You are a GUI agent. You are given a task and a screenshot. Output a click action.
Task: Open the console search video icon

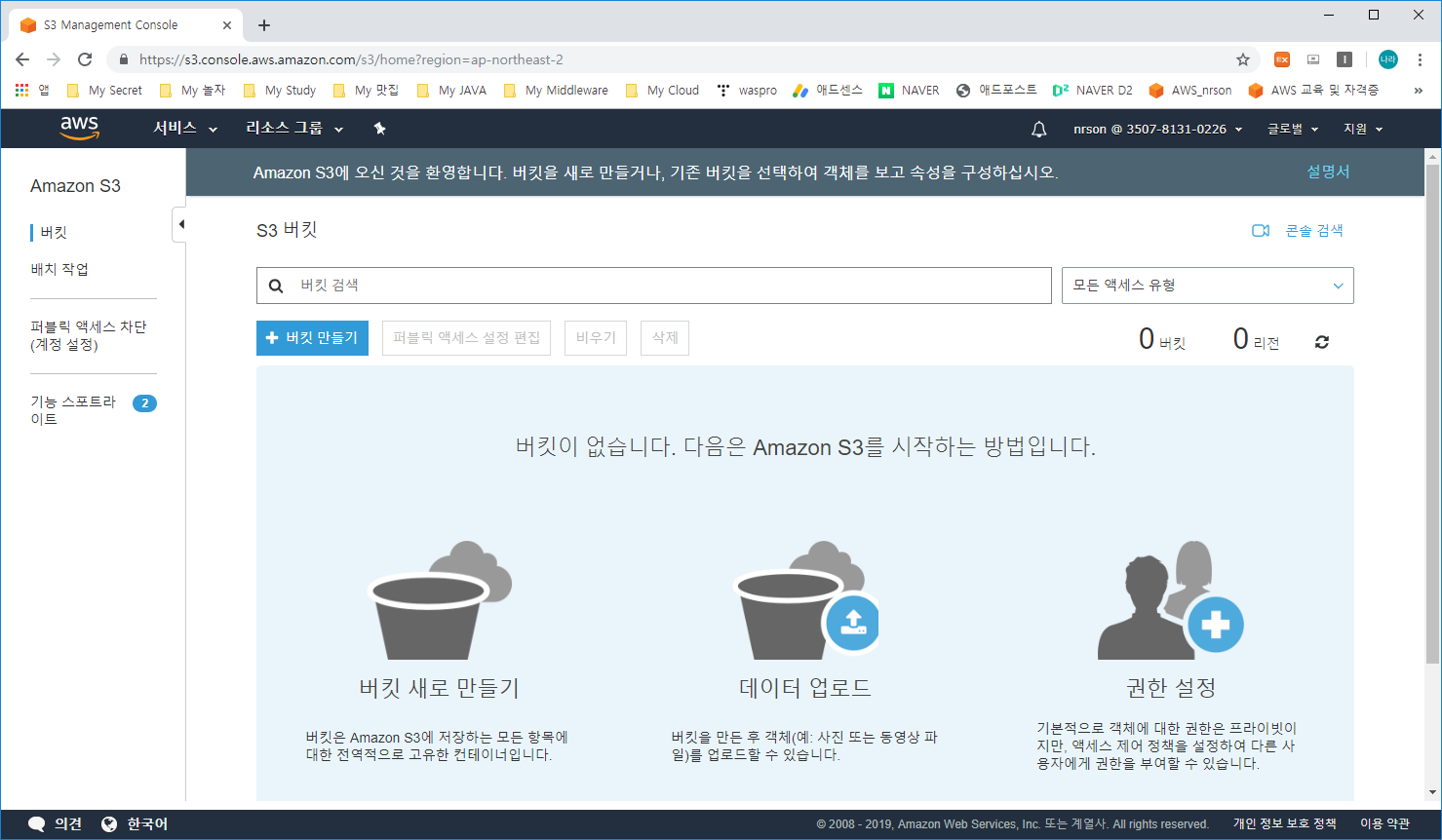[1261, 231]
